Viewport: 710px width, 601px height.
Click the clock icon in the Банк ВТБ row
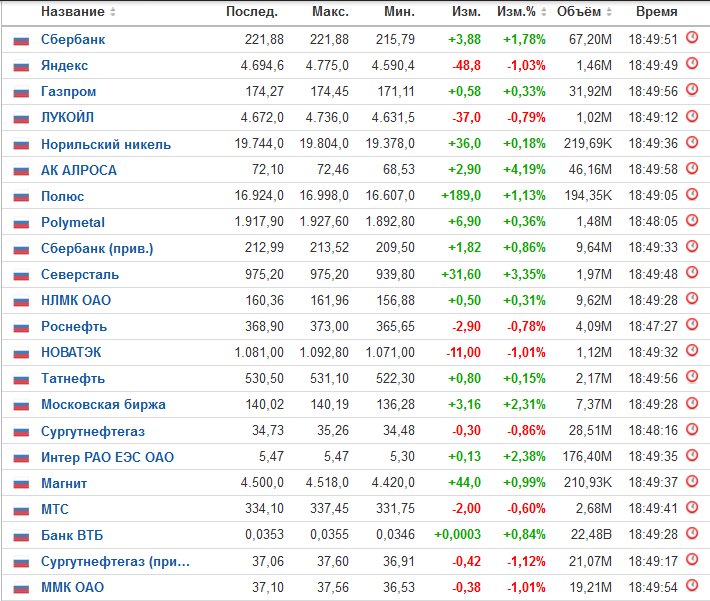(x=692, y=533)
